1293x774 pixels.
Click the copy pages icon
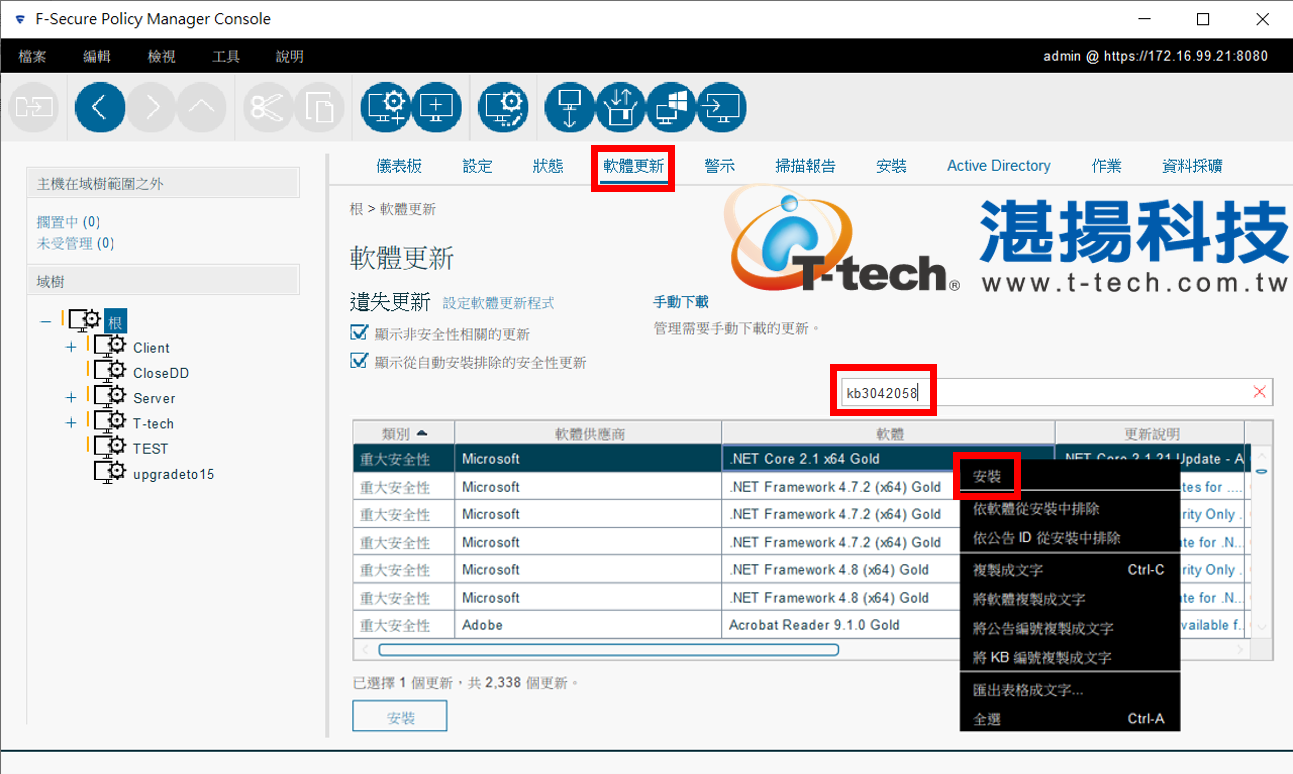[319, 107]
